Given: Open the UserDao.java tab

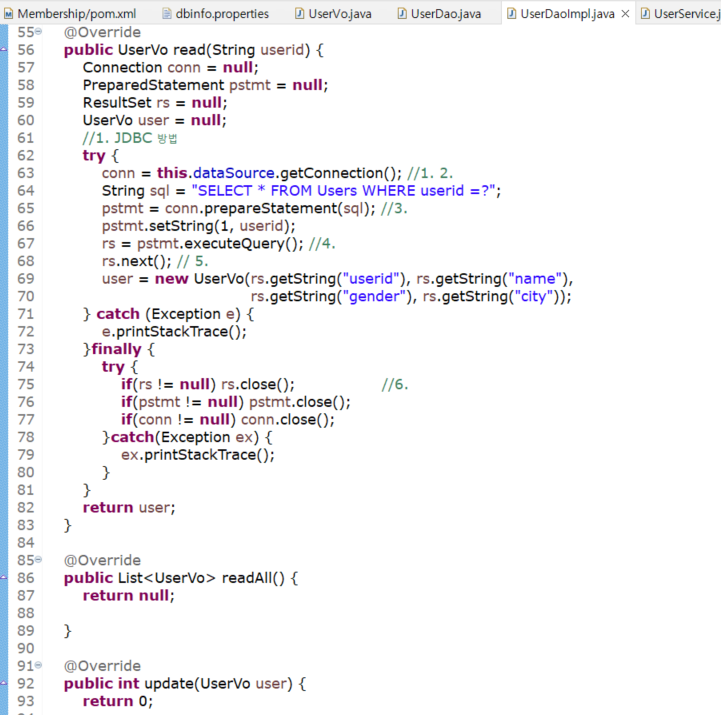Looking at the screenshot, I should [x=446, y=14].
